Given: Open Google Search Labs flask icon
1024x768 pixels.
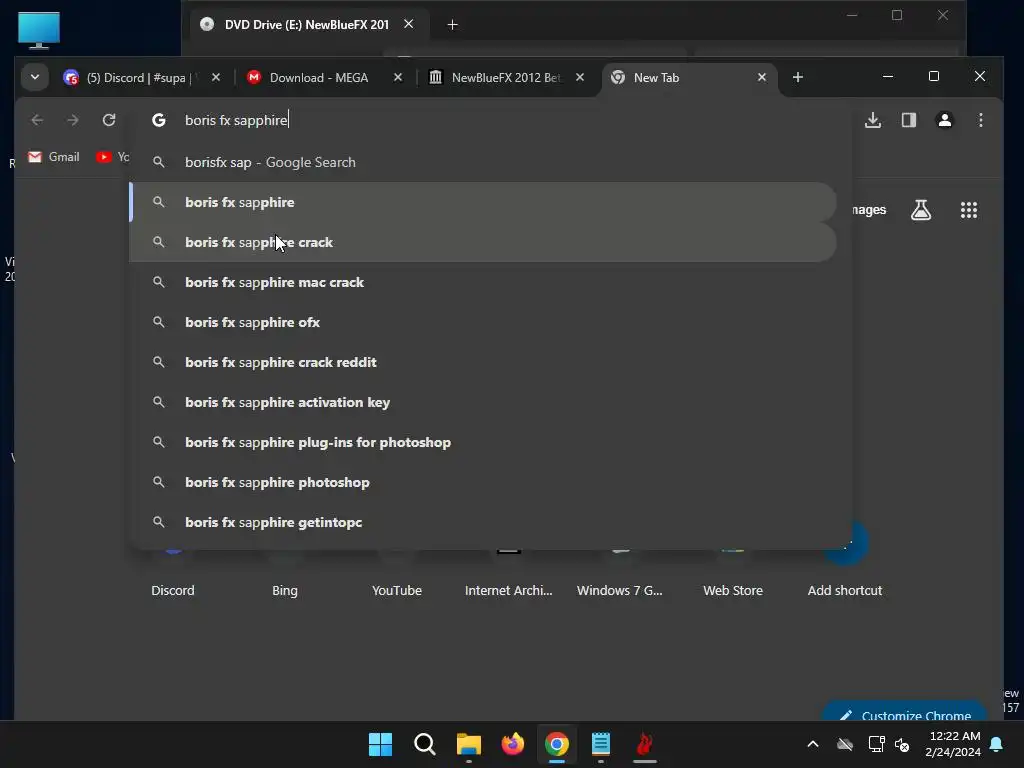Looking at the screenshot, I should click(x=921, y=210).
